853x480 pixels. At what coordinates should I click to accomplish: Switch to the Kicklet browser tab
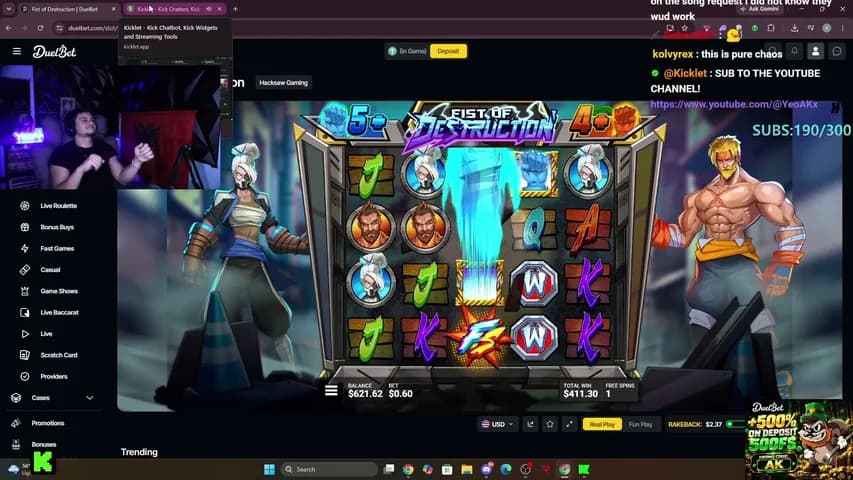click(x=174, y=9)
